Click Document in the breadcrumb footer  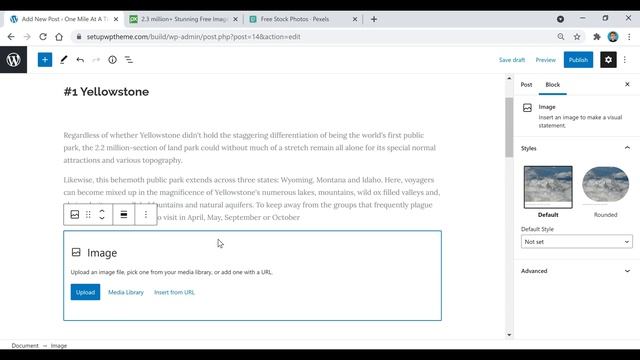(x=25, y=345)
